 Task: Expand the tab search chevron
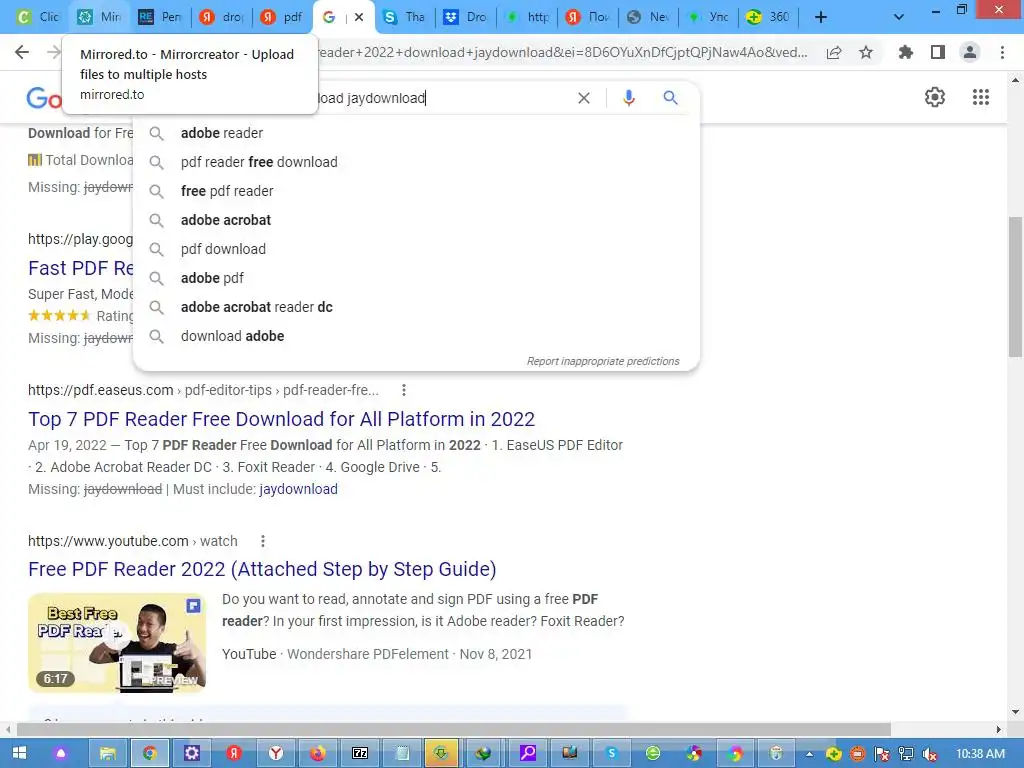point(899,17)
